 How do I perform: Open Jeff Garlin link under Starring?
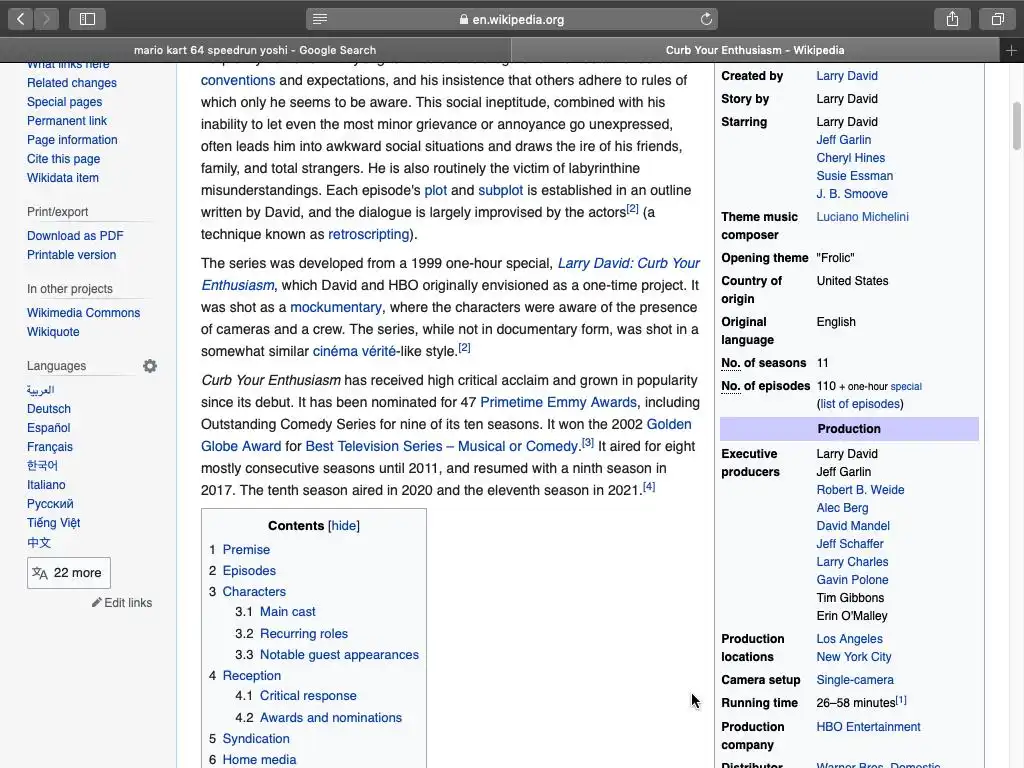coord(844,140)
